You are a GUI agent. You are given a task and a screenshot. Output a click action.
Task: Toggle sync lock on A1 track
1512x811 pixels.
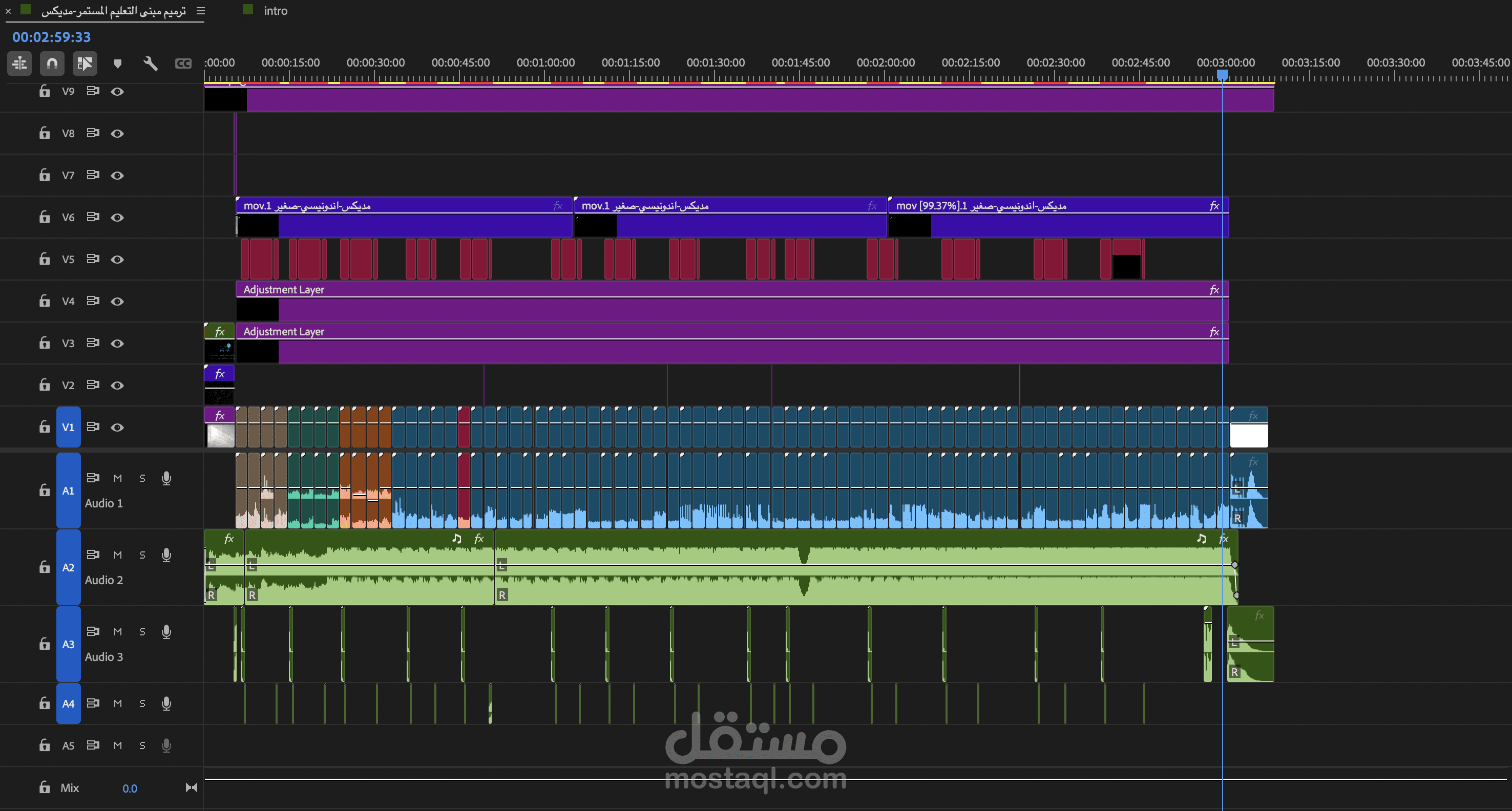point(93,478)
